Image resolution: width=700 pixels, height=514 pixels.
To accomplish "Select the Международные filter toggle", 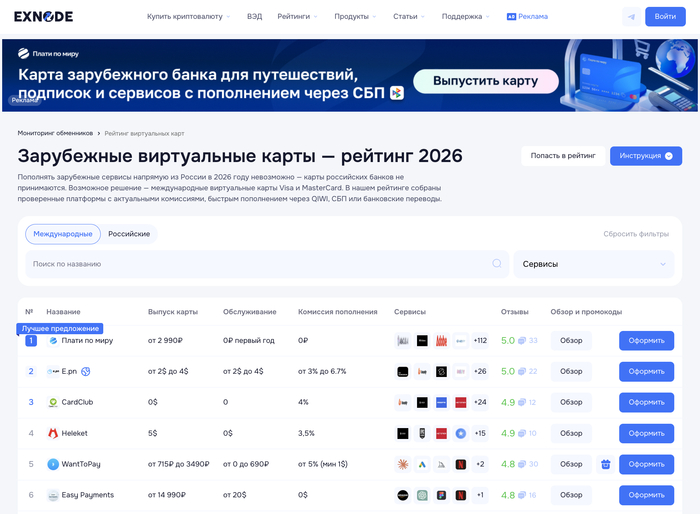I will 63,234.
